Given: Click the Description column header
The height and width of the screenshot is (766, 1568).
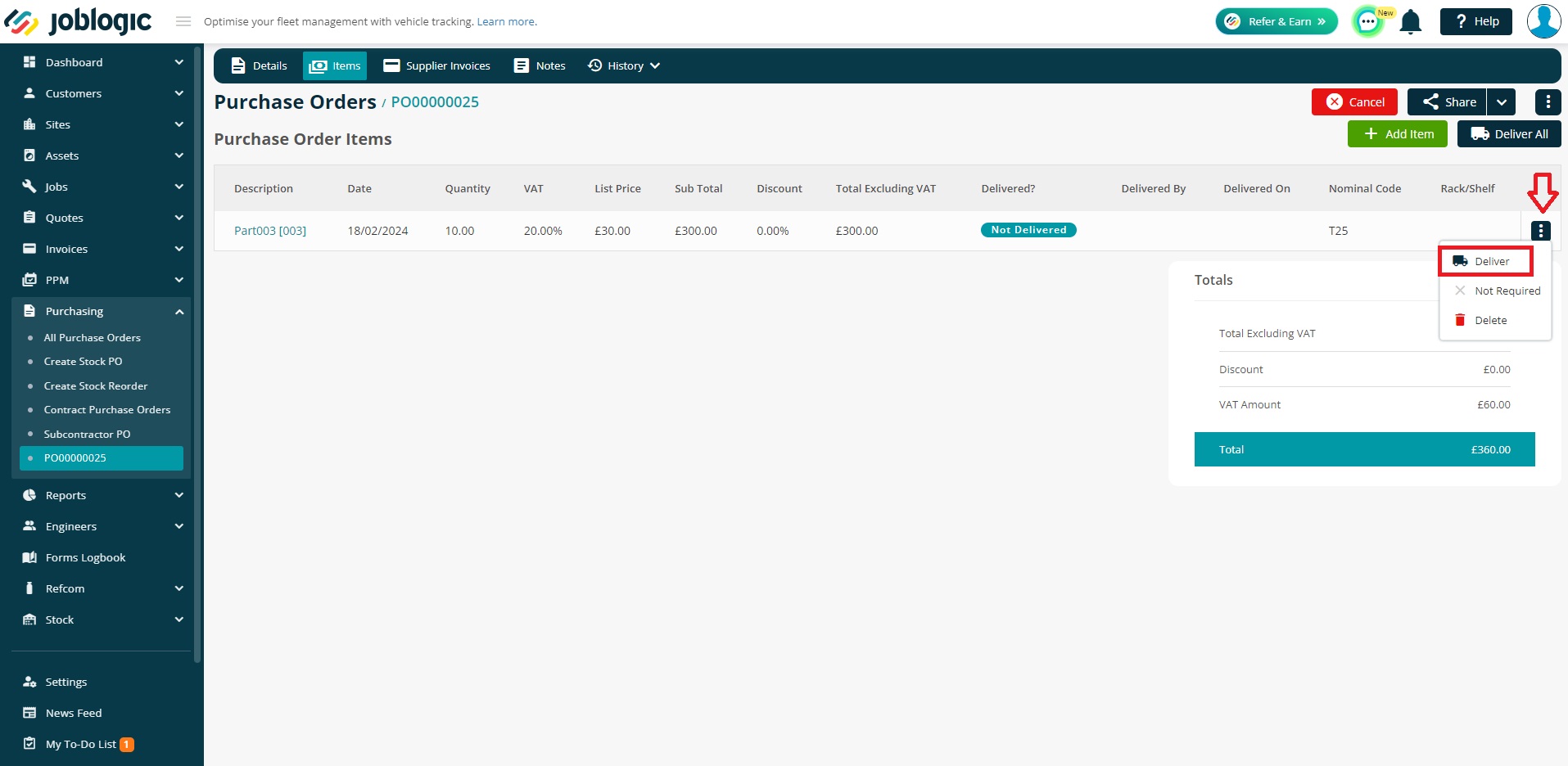Looking at the screenshot, I should pos(264,188).
